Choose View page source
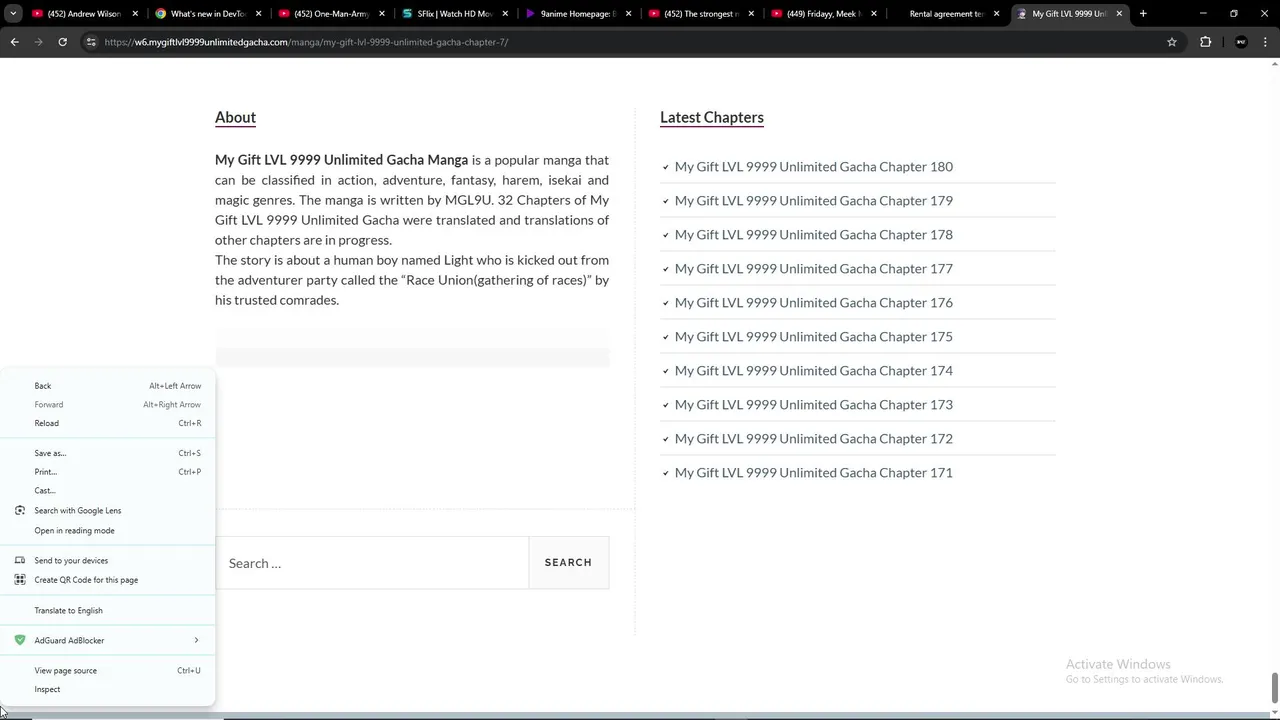Screen dimensions: 1280x720 [x=108, y=671]
